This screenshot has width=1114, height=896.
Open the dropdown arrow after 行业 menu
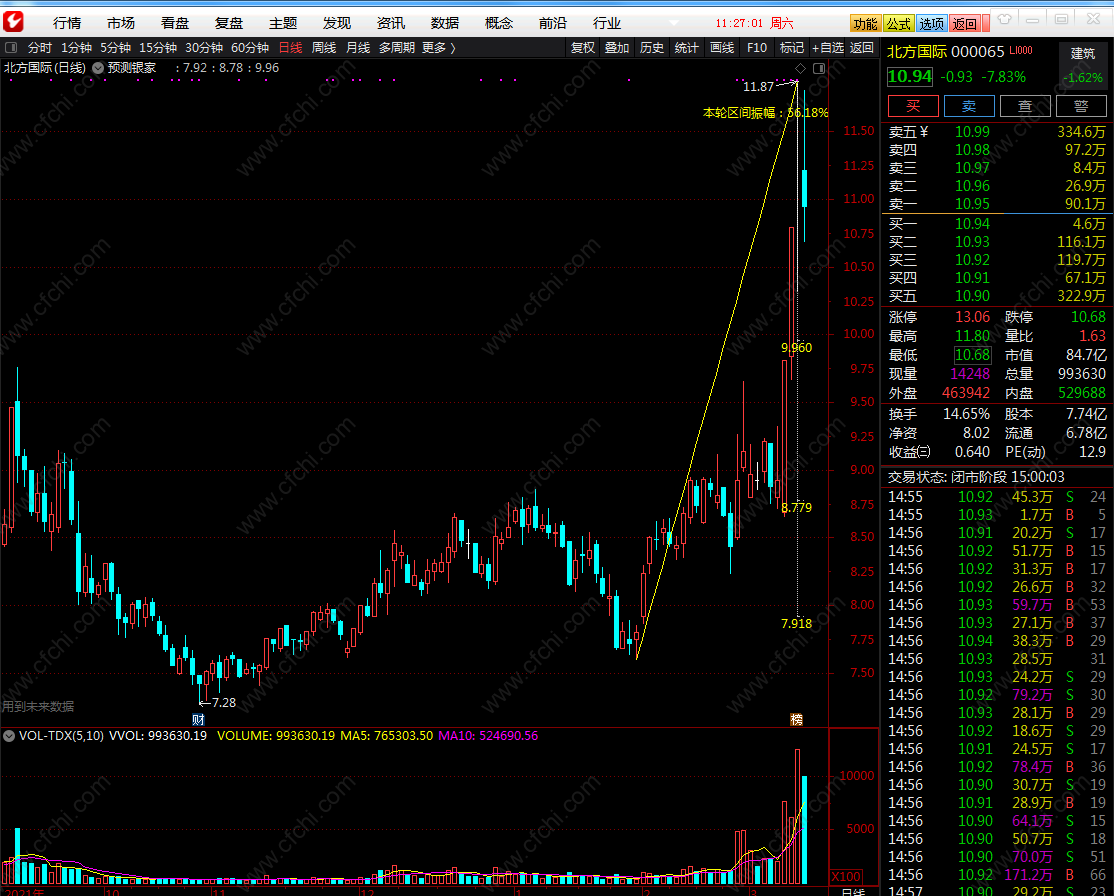click(x=674, y=23)
